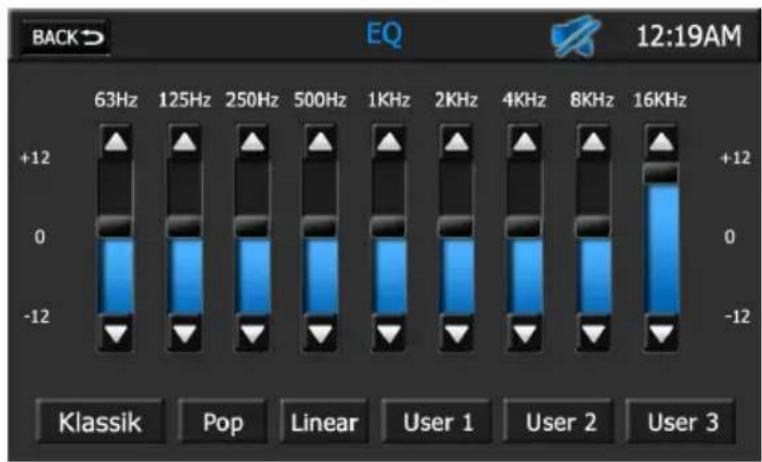Image resolution: width=762 pixels, height=462 pixels.
Task: Select the User 2 preset
Action: [559, 422]
